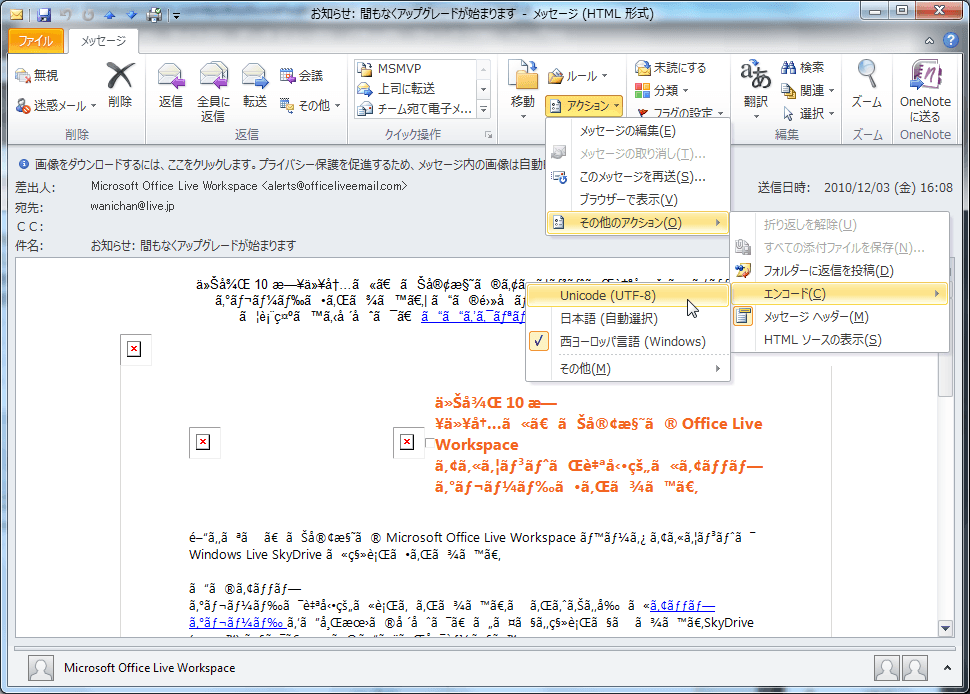
Task: Expand その他のアクション(O) submenu
Action: 638,223
